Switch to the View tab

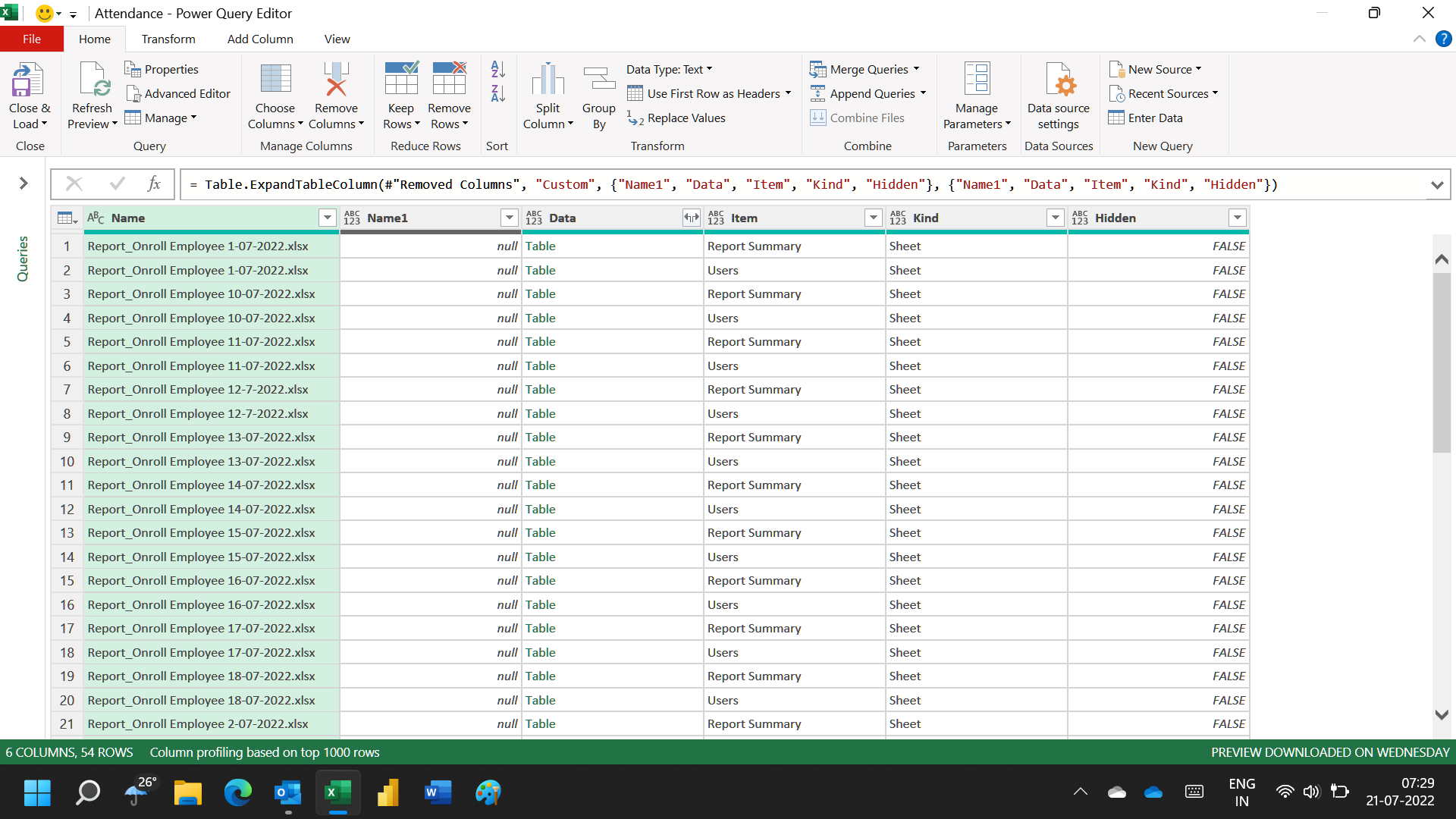[337, 39]
